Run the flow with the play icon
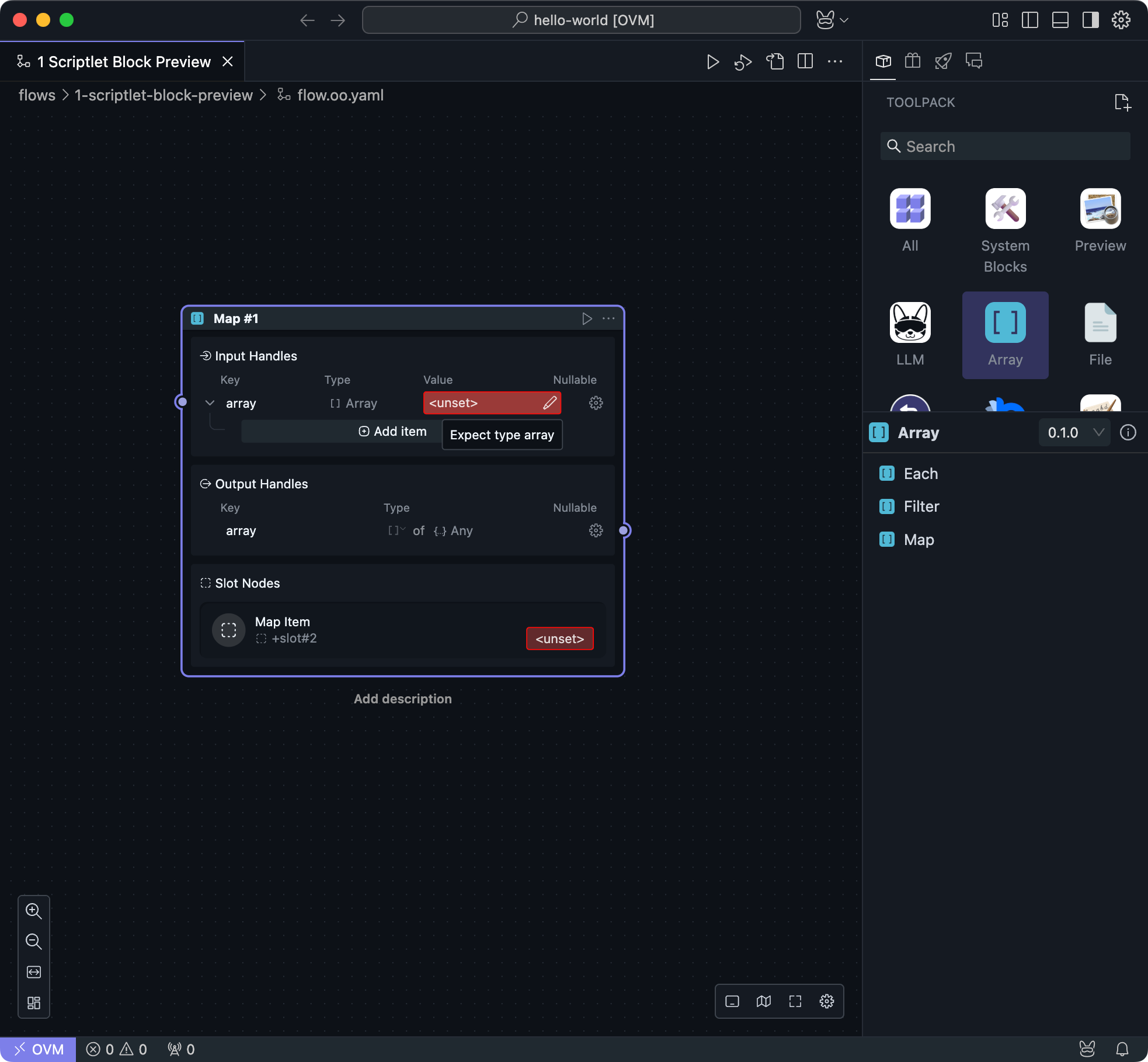 [713, 61]
